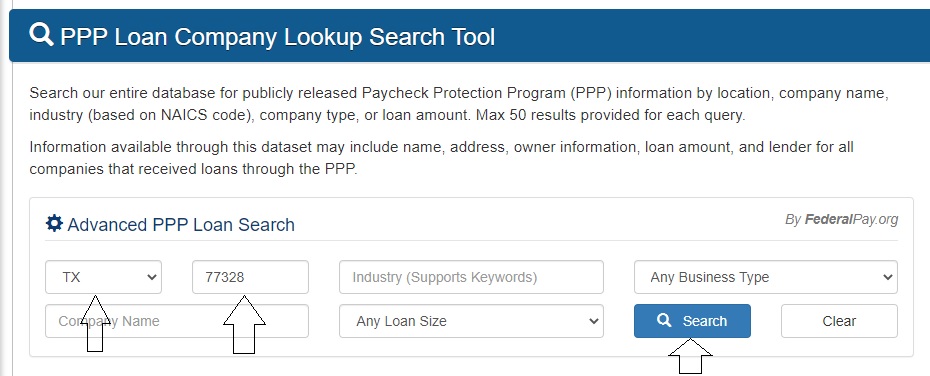This screenshot has width=930, height=376.
Task: Expand the Any Business Type dropdown
Action: pos(766,277)
